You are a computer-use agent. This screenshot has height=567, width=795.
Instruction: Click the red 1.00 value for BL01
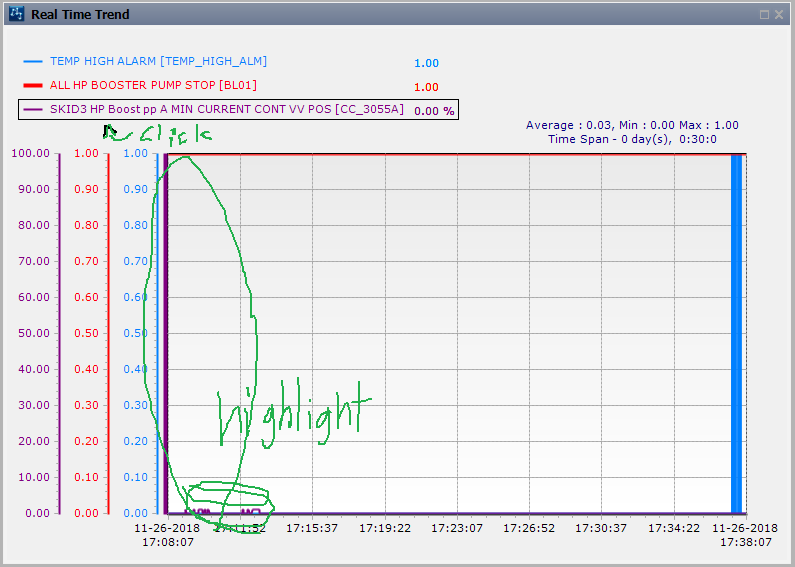[426, 87]
